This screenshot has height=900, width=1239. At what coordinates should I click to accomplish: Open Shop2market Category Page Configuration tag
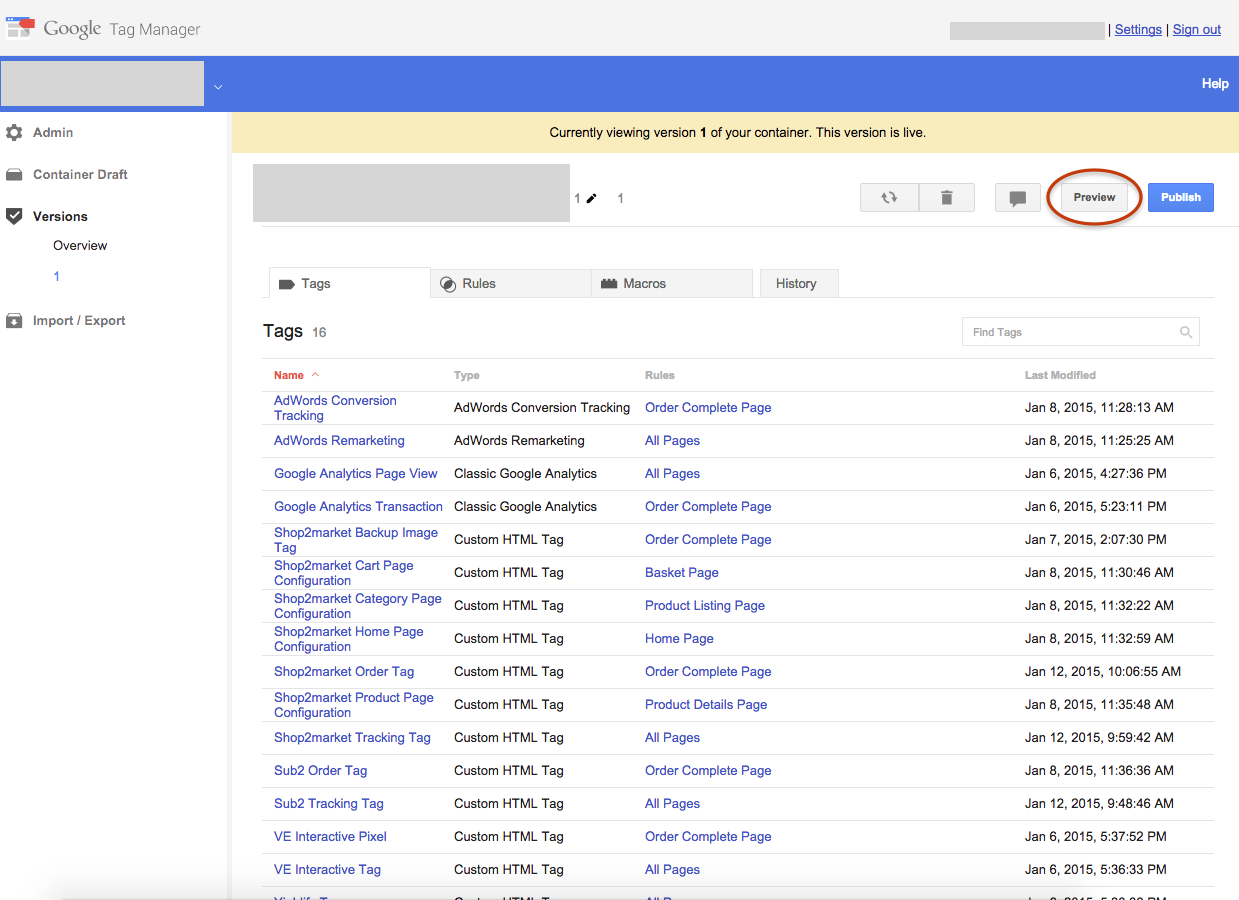pyautogui.click(x=358, y=606)
